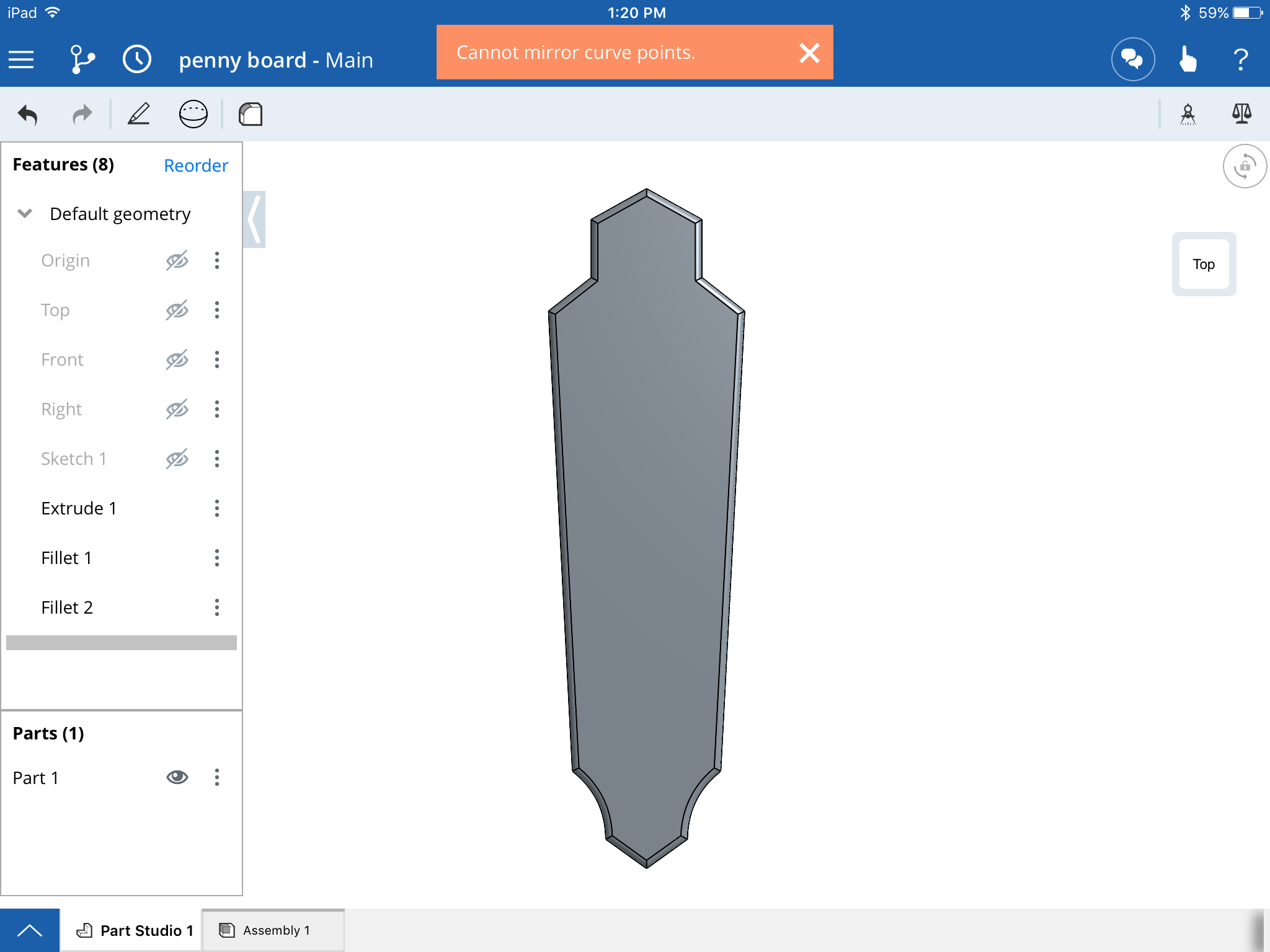Select Extrude 1 in feature list
1270x952 pixels.
click(79, 508)
